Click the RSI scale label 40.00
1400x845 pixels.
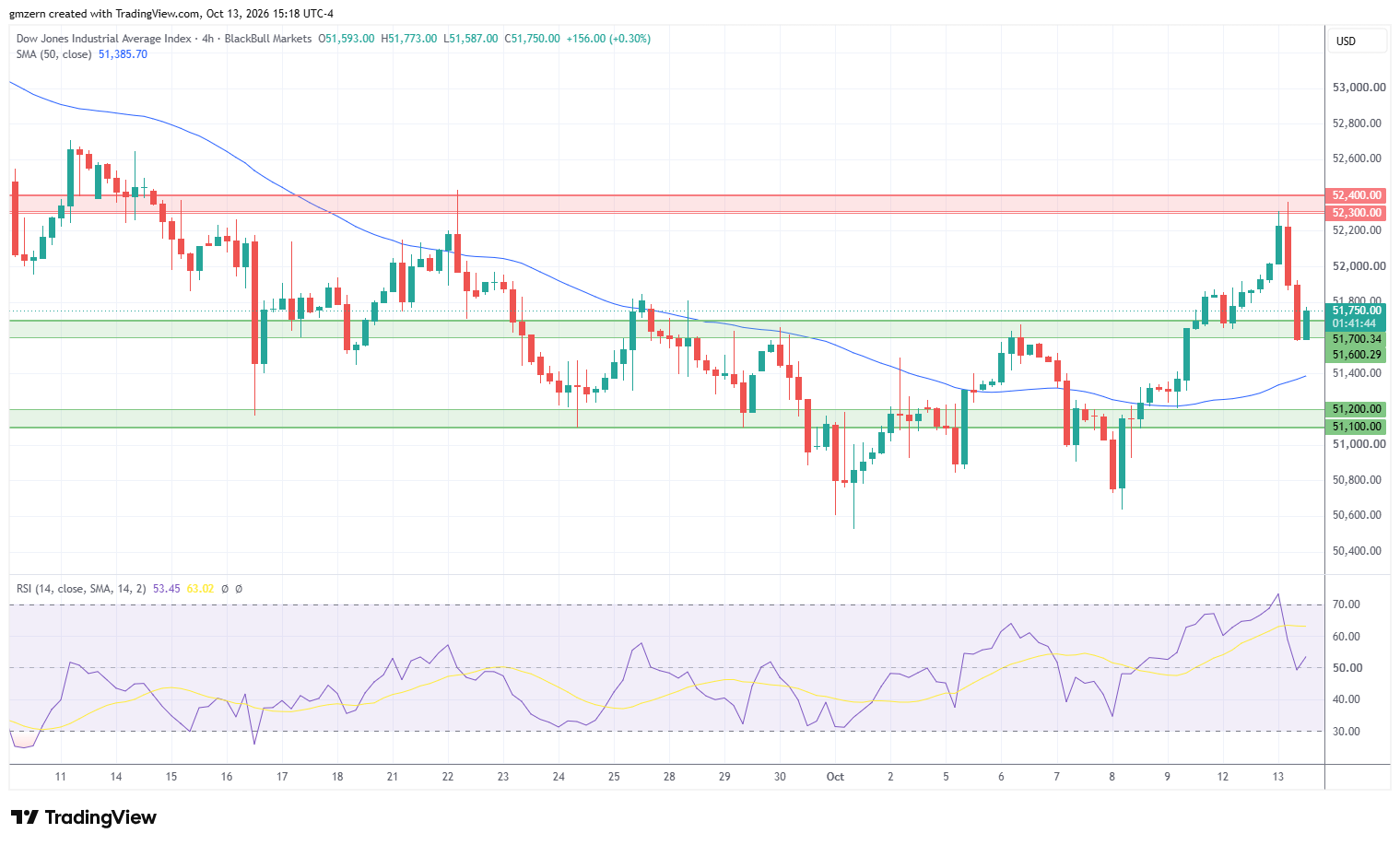tap(1347, 699)
